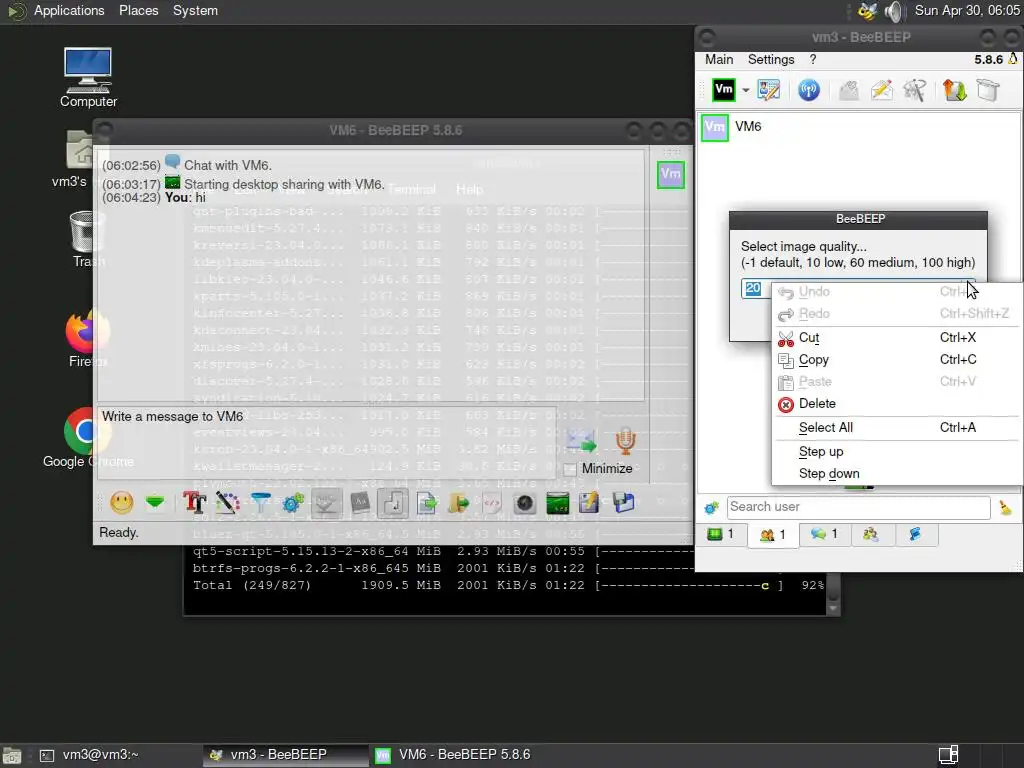
Task: Choose Select All from the context menu
Action: (896, 428)
